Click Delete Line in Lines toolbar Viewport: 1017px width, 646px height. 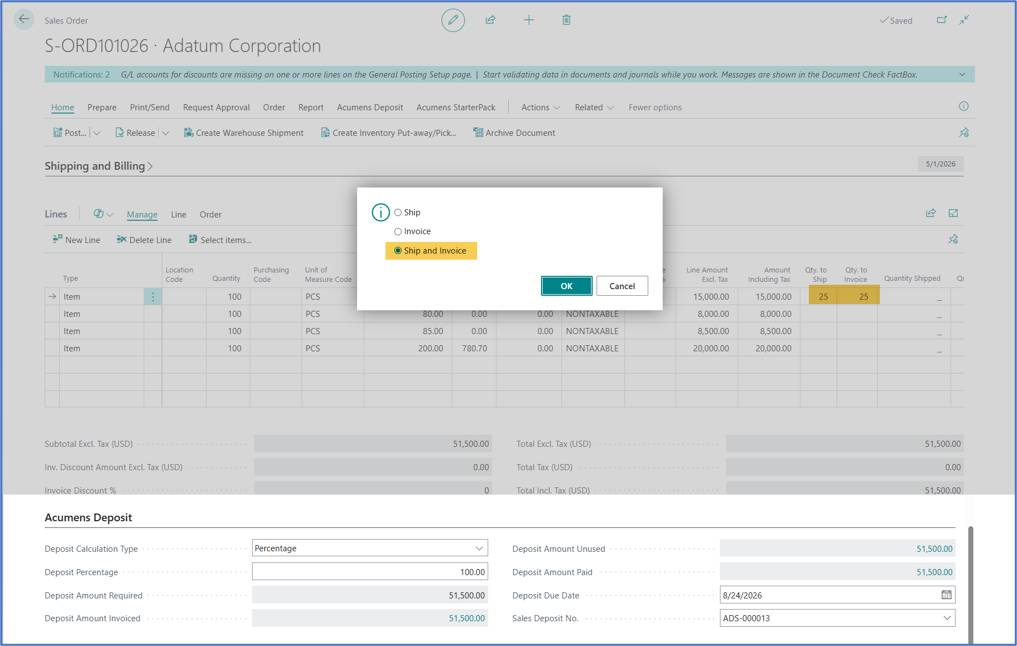click(144, 239)
